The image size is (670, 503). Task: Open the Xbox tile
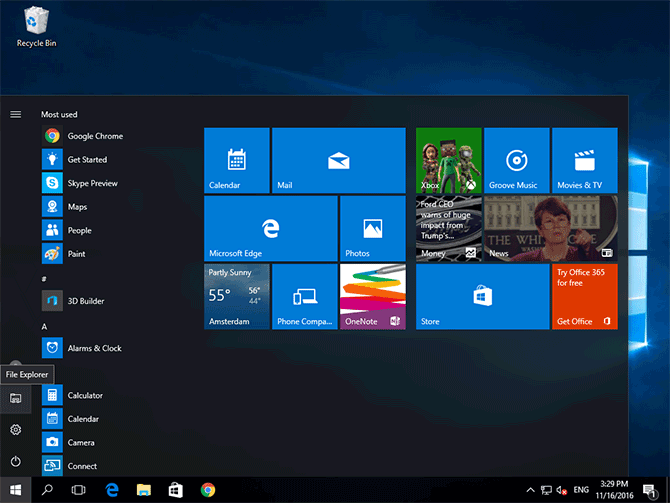click(x=449, y=160)
